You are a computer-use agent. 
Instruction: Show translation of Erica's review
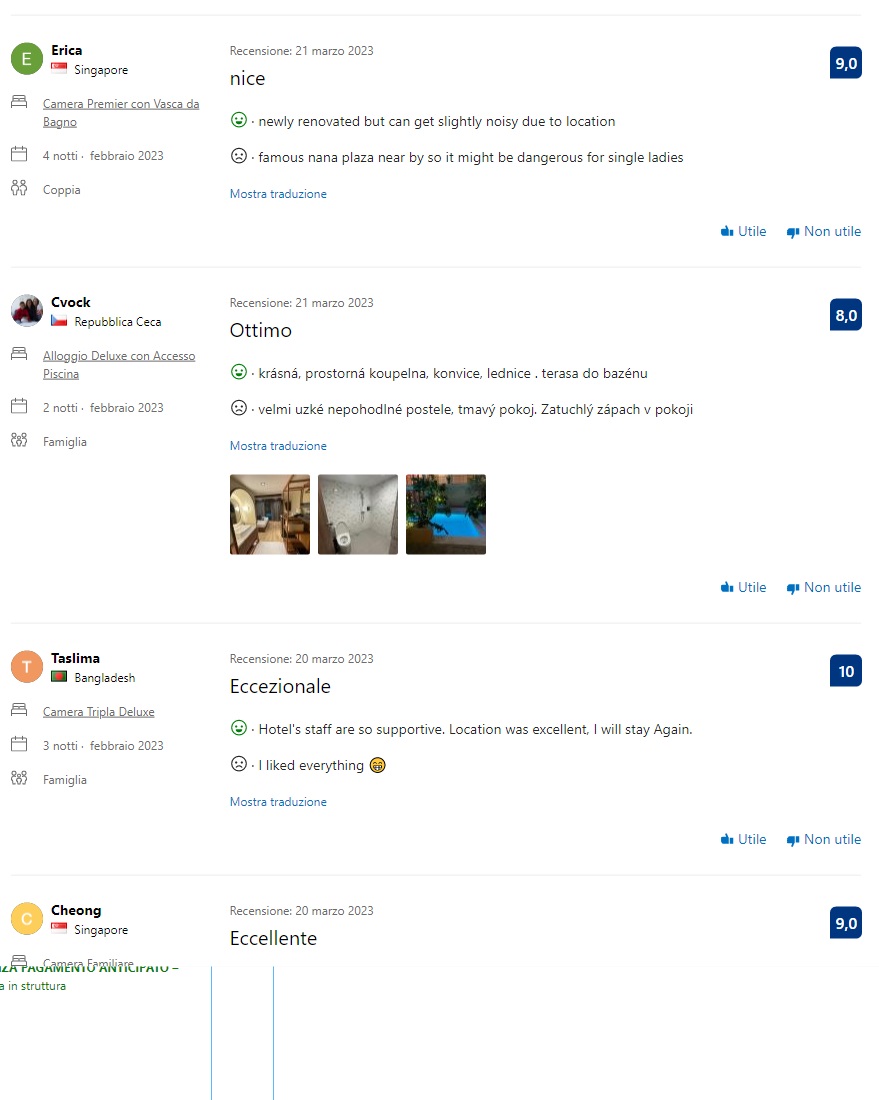(278, 194)
